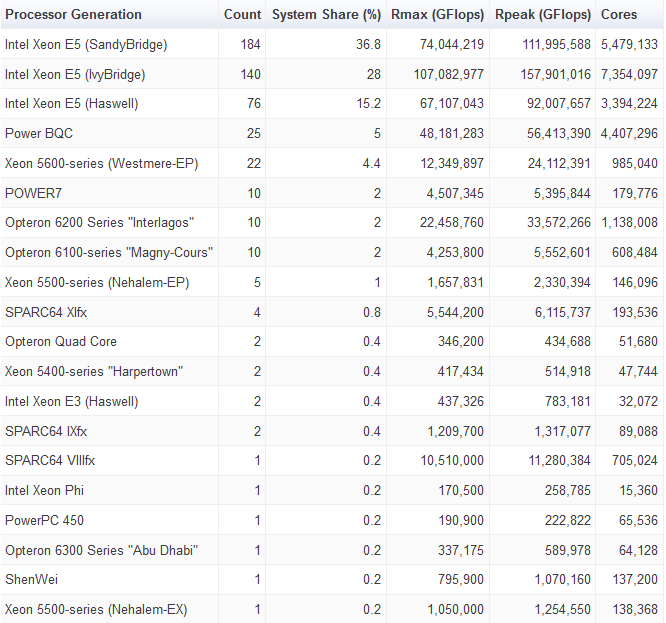
Task: Select the Intel Xeon E3 (Haswell) cell
Action: [x=71, y=402]
